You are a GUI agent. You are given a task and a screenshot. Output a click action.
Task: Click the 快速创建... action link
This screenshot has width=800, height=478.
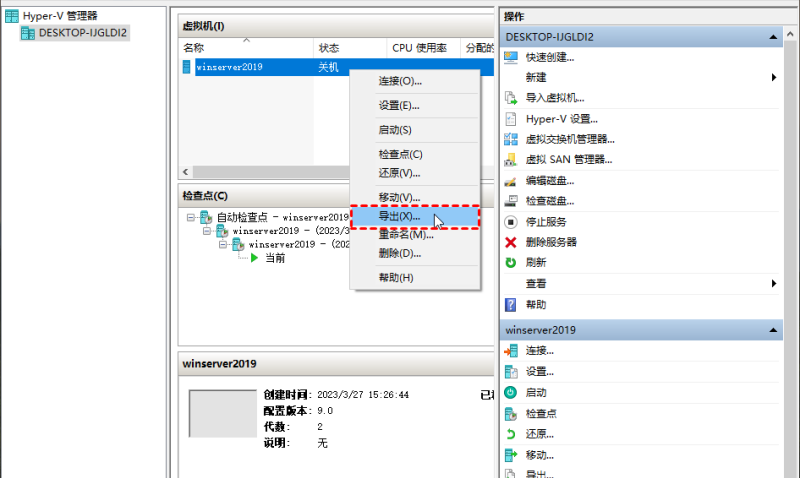(550, 58)
